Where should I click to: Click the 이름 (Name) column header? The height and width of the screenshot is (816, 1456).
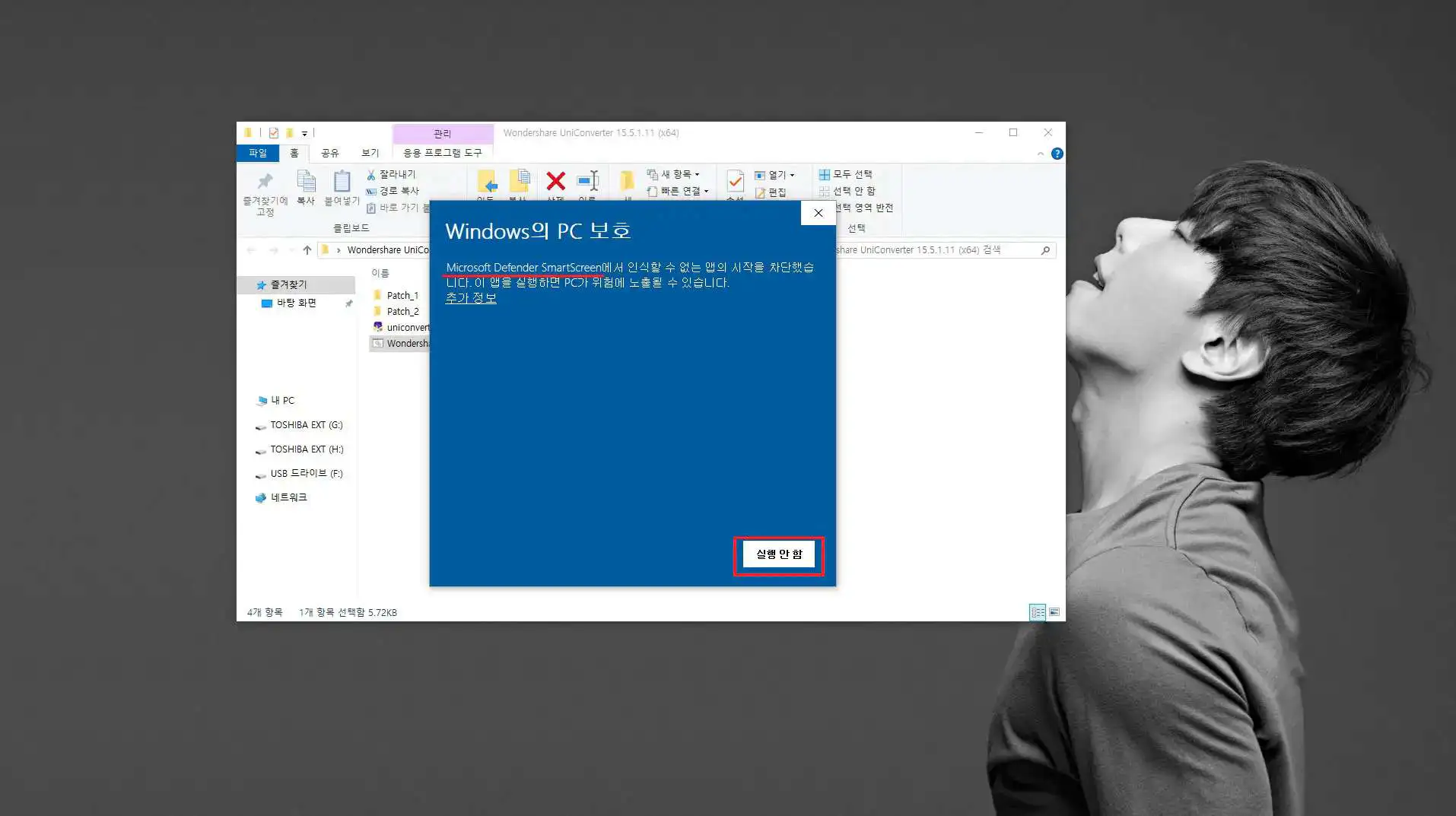(380, 273)
